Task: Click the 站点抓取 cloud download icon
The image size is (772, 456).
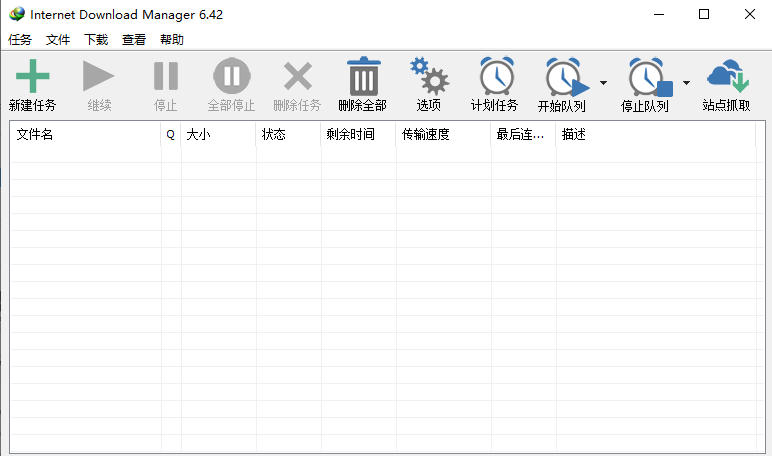Action: coord(728,76)
